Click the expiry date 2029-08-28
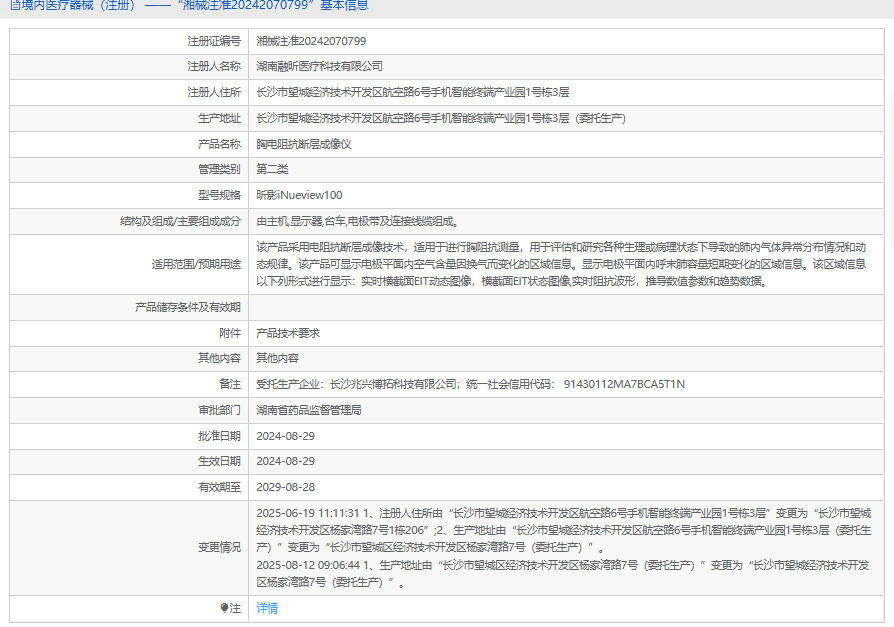 (286, 487)
